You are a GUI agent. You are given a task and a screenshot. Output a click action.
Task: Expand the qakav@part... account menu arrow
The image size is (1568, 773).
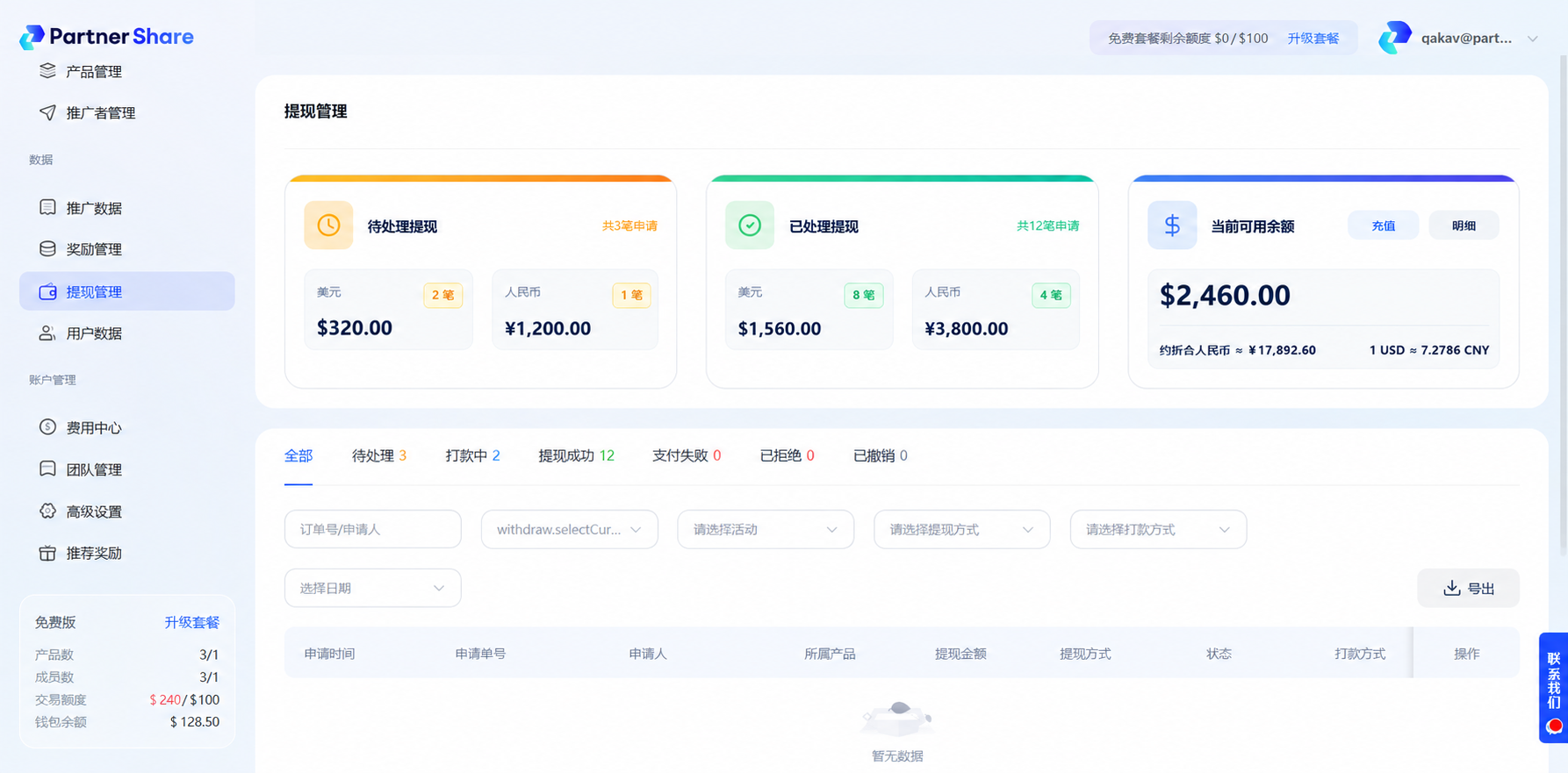coord(1533,39)
